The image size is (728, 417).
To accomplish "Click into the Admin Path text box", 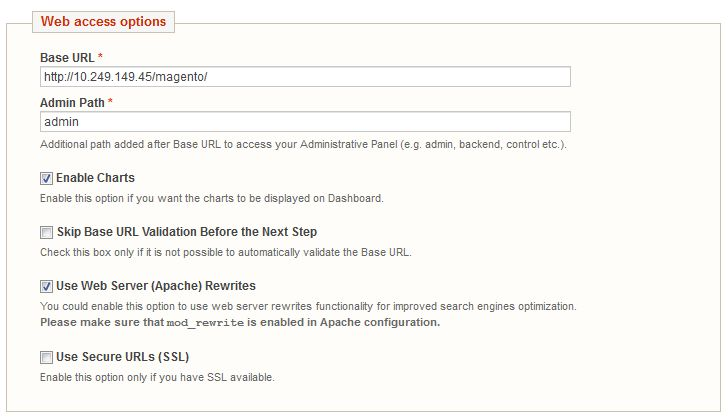I will [x=305, y=122].
